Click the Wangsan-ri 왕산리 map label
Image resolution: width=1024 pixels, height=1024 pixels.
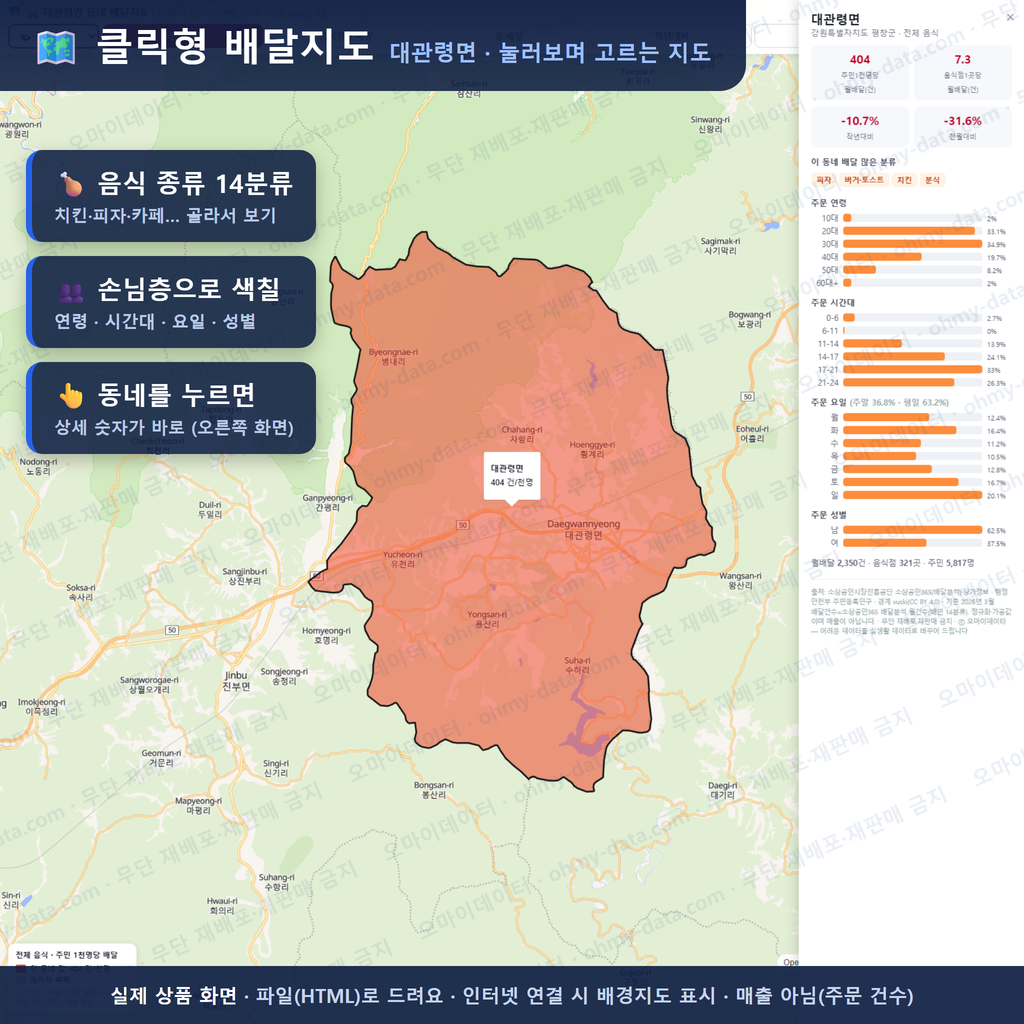(x=740, y=581)
